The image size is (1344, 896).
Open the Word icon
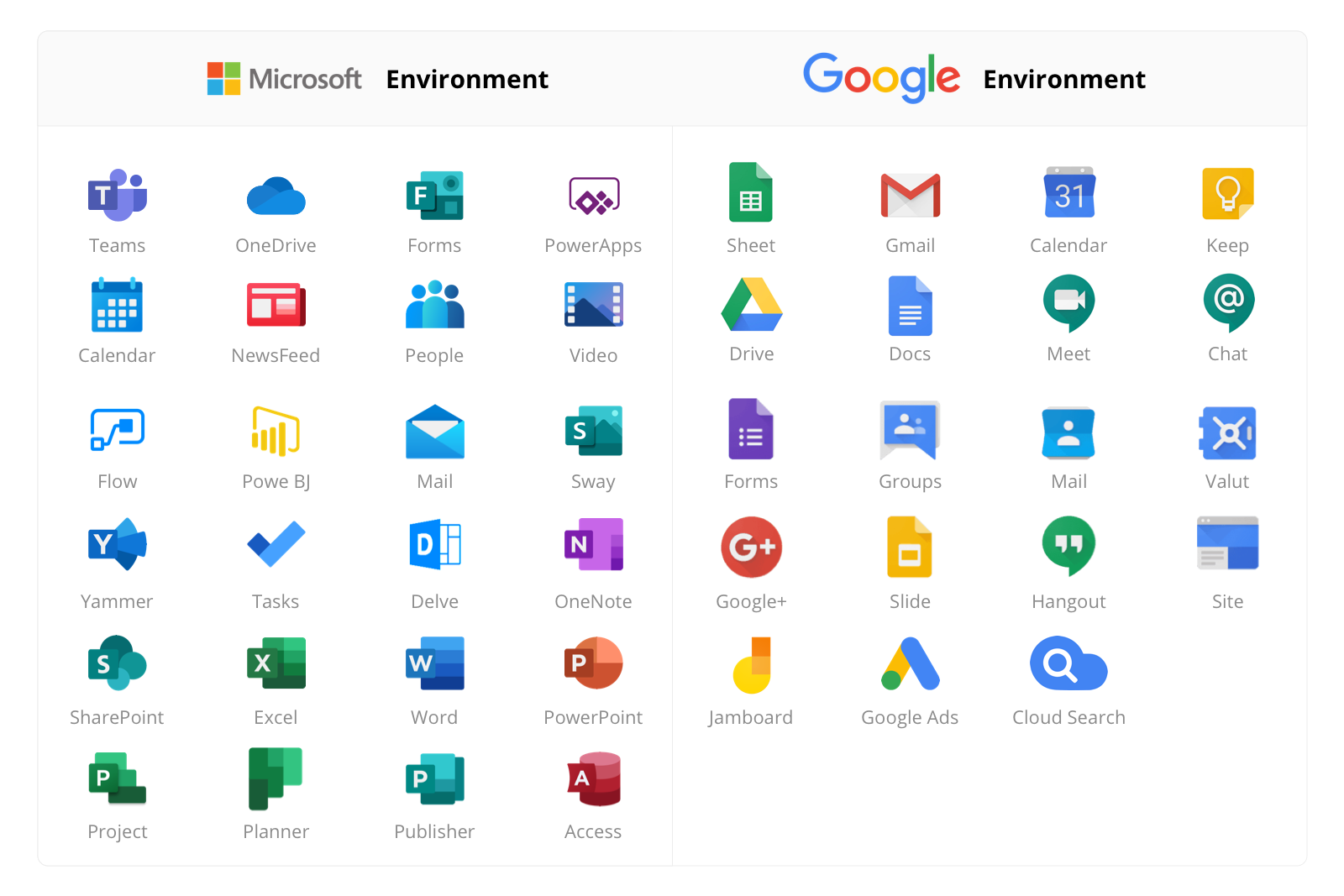tap(435, 663)
